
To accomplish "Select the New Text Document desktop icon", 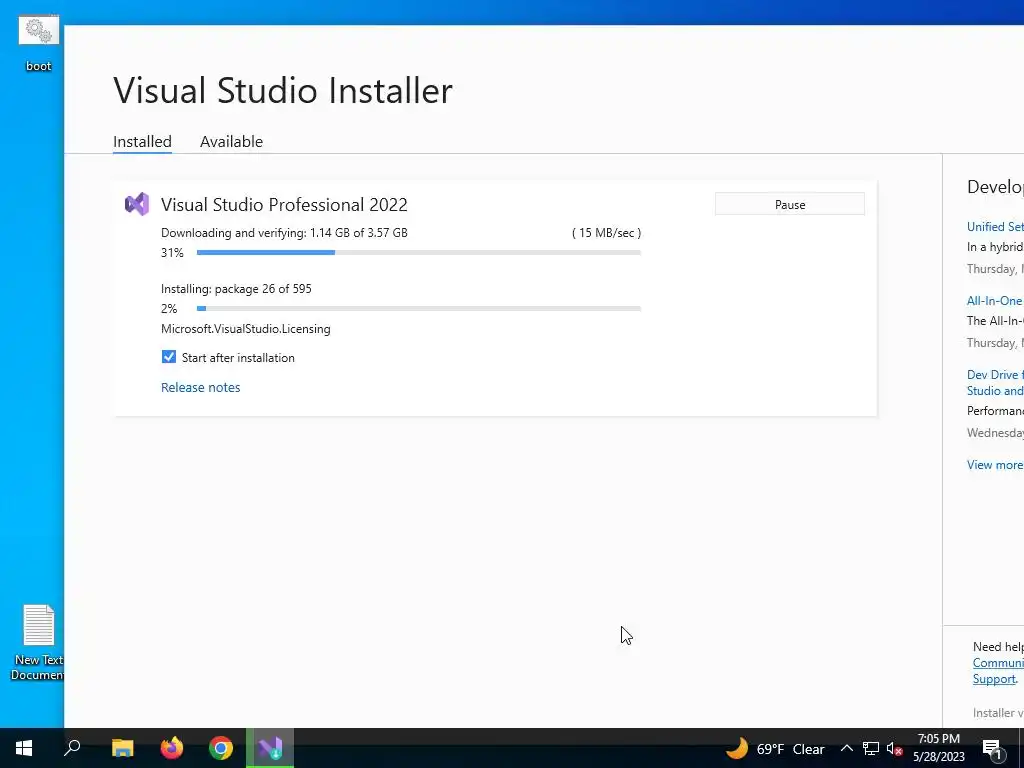I will 37,643.
